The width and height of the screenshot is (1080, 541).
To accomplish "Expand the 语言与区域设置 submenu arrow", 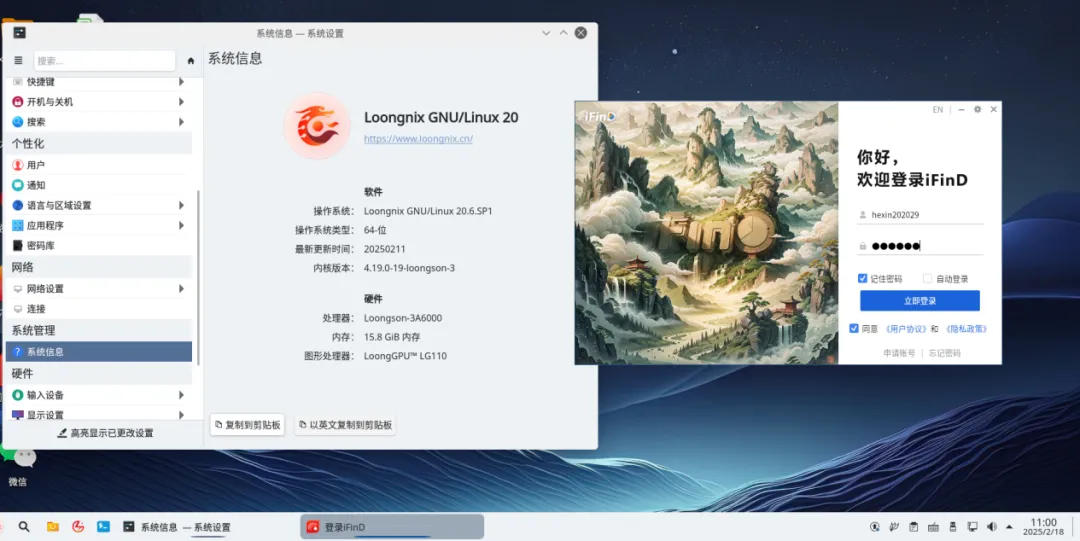I will point(181,205).
